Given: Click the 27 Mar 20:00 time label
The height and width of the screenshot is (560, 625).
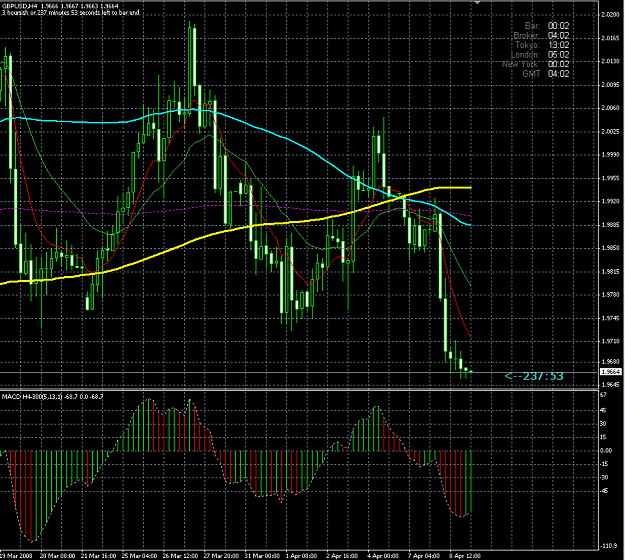Looking at the screenshot, I should click(221, 556).
